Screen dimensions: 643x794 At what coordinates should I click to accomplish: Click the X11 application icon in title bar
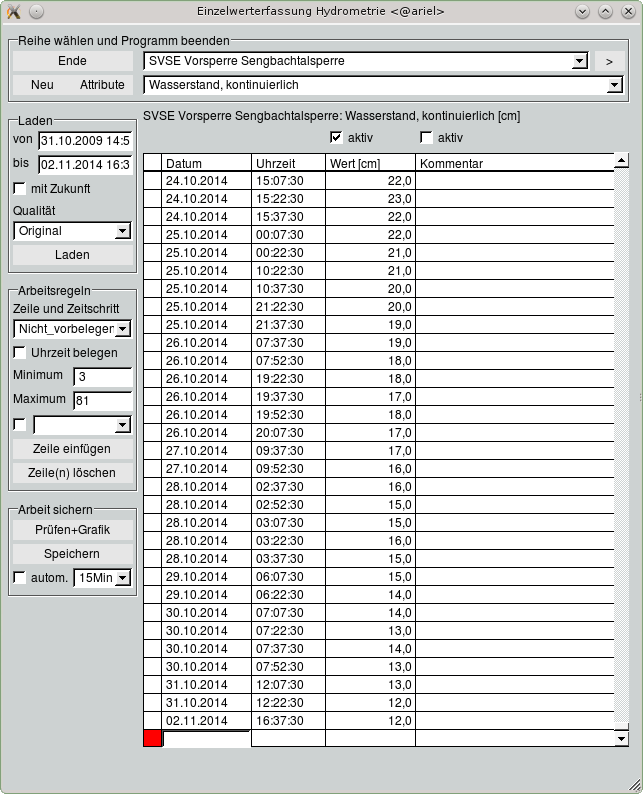coord(14,11)
